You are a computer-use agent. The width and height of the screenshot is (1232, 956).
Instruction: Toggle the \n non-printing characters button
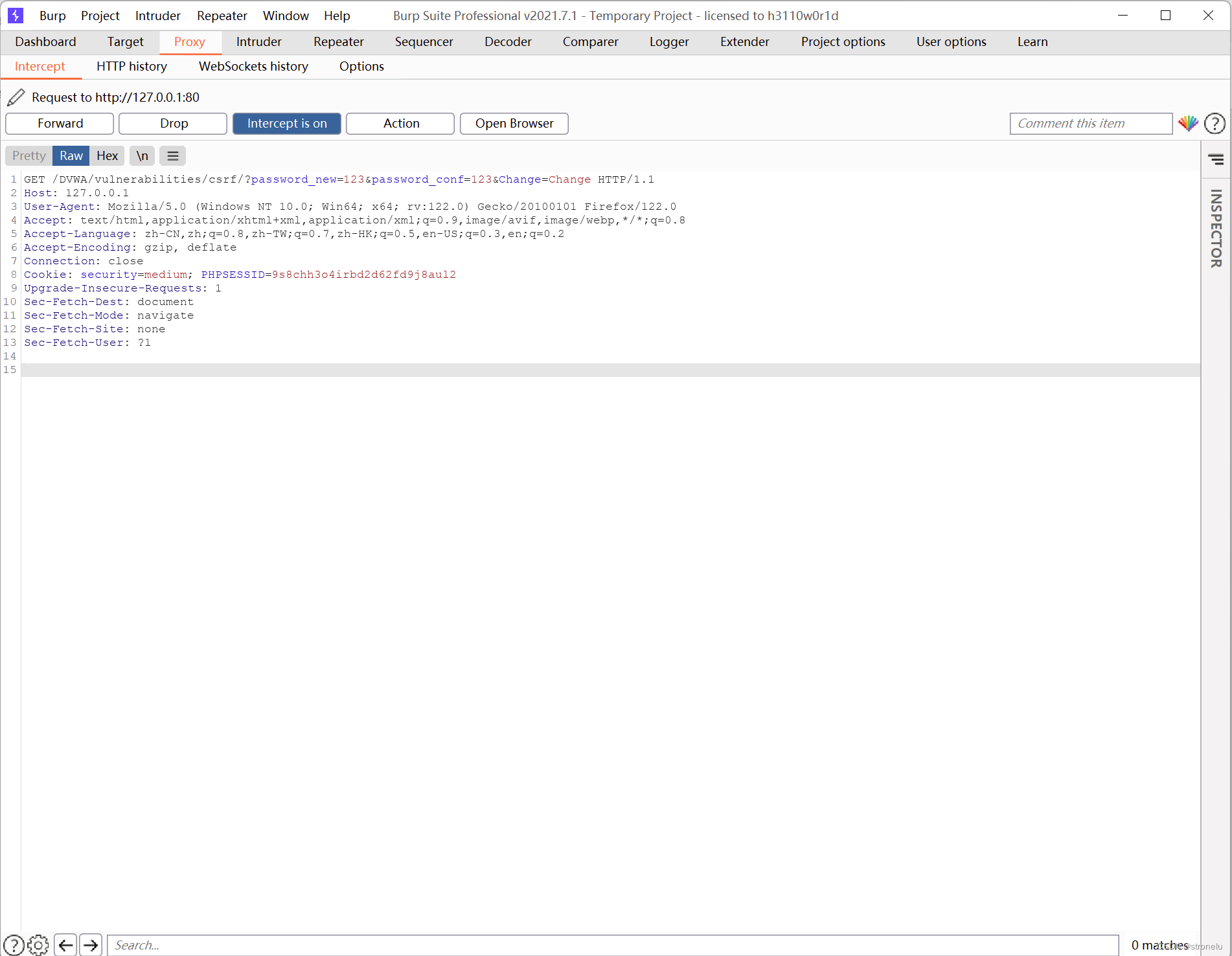coord(142,155)
